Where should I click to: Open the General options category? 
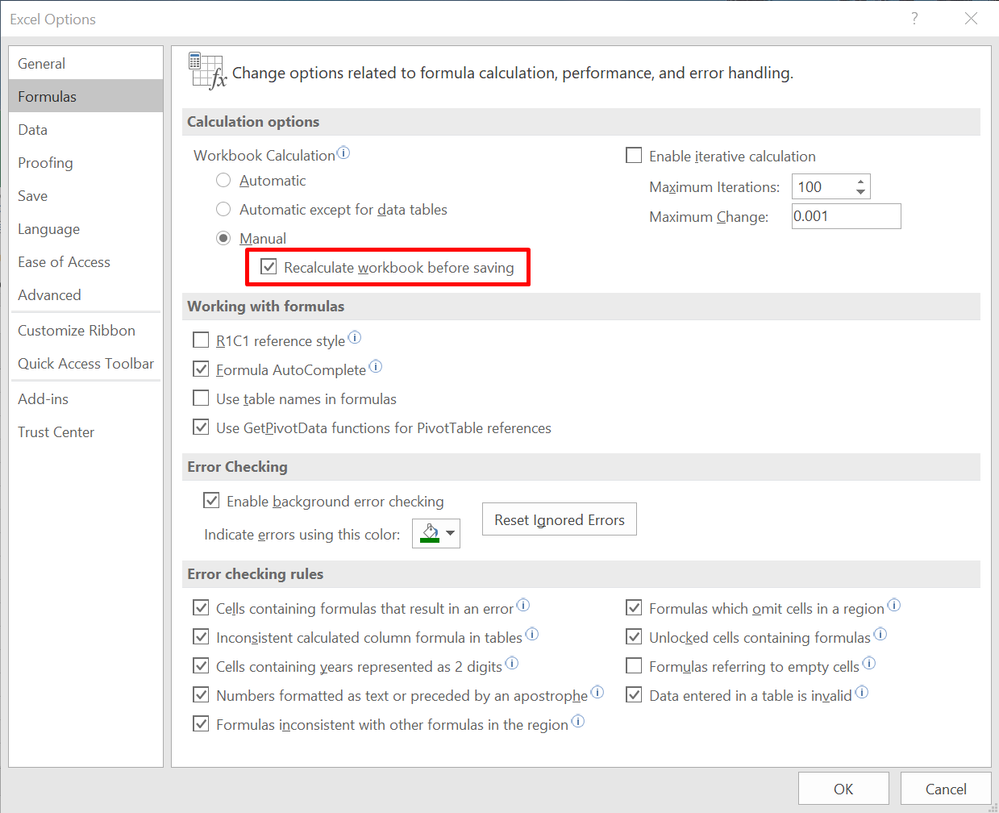click(86, 63)
